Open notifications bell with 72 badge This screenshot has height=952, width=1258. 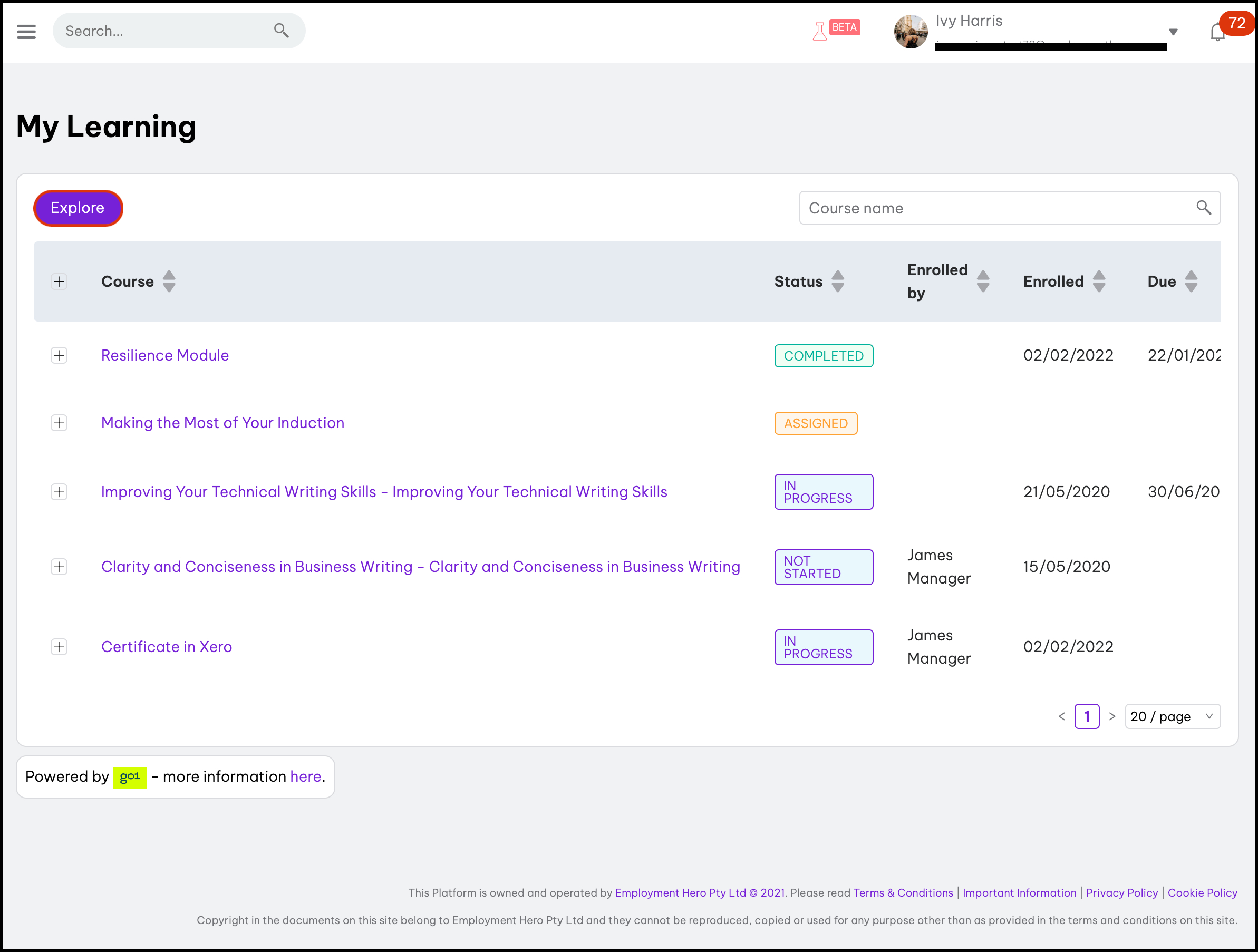click(1217, 32)
